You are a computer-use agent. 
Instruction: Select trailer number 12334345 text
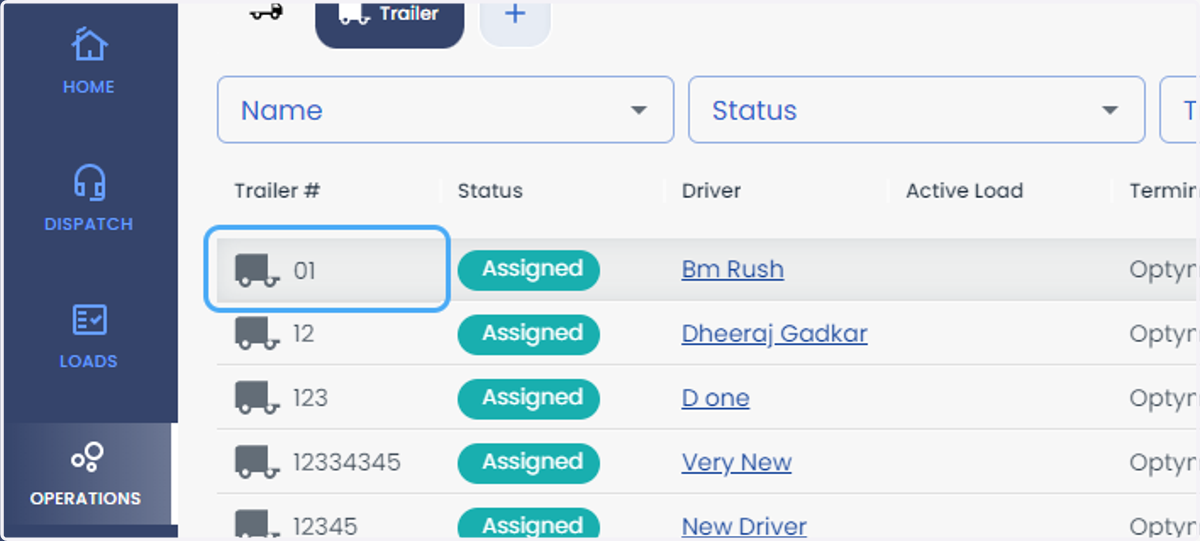pyautogui.click(x=346, y=462)
